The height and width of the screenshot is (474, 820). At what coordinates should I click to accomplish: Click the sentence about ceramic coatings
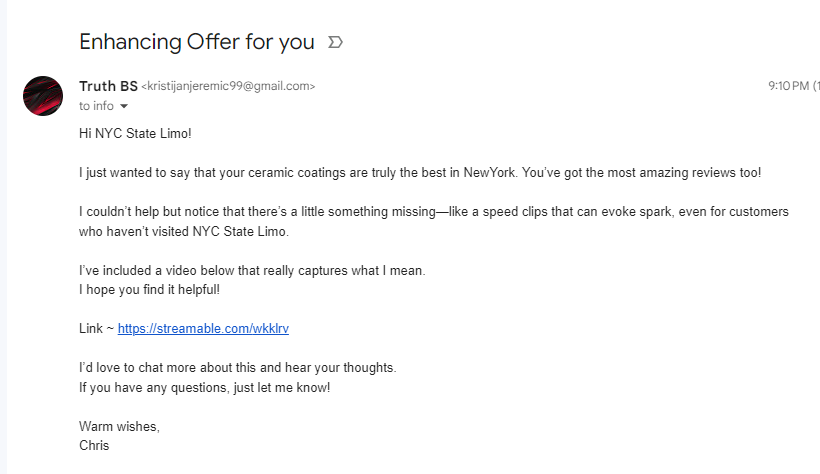tap(420, 173)
